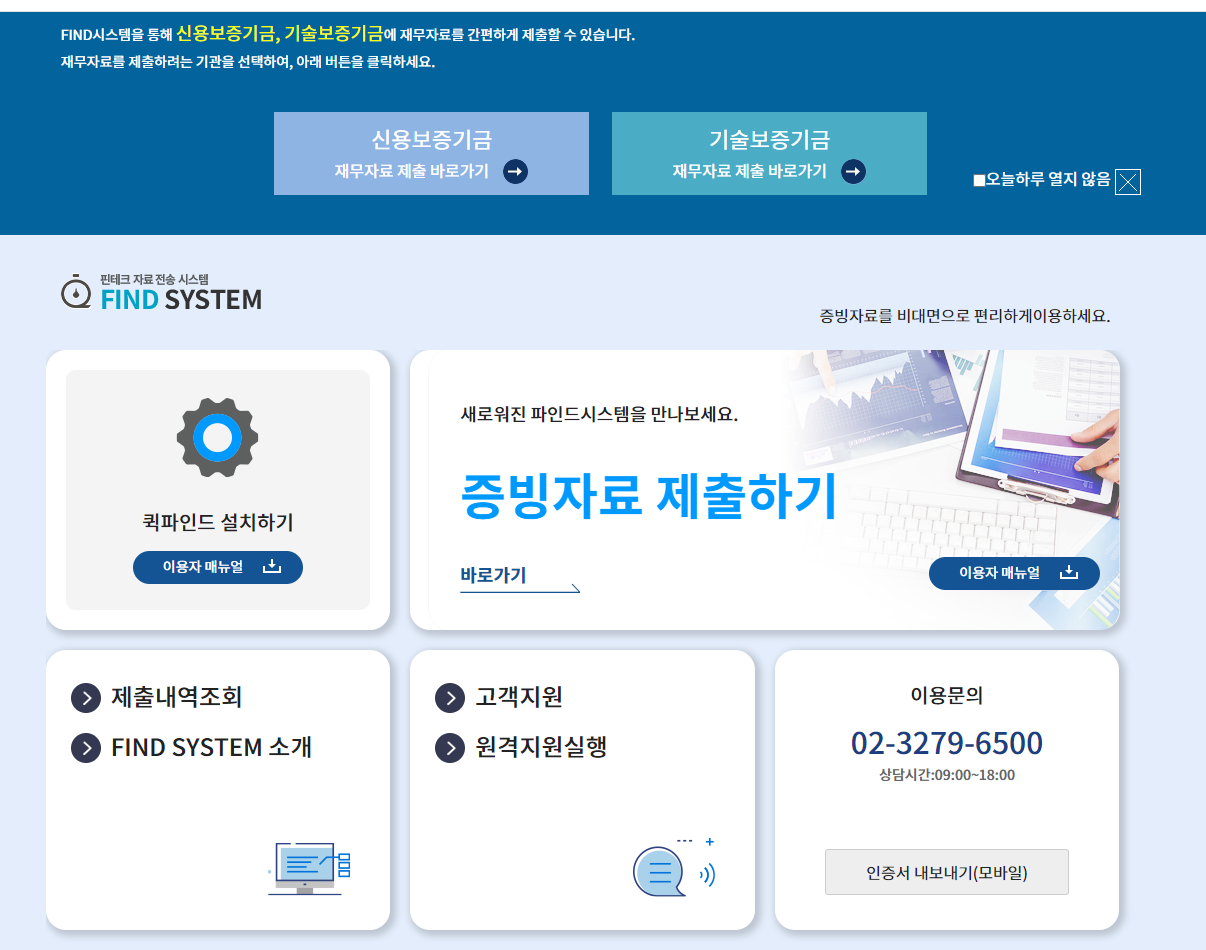Viewport: 1206px width, 950px height.
Task: Click arrow icon in 신용보증기금 banner button
Action: click(515, 172)
